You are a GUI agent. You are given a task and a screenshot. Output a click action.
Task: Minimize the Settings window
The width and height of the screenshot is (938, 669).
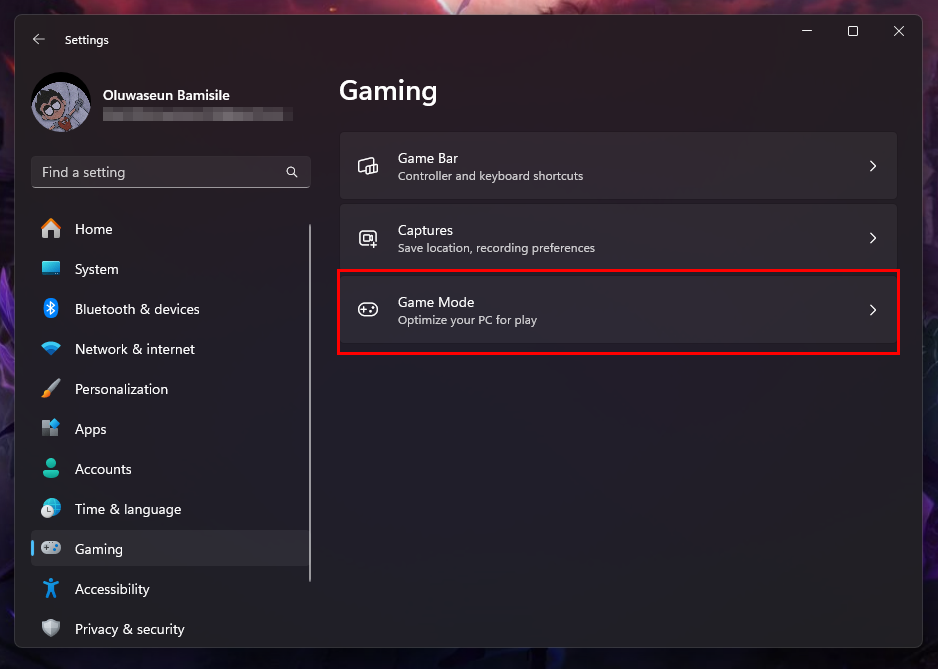[x=807, y=31]
